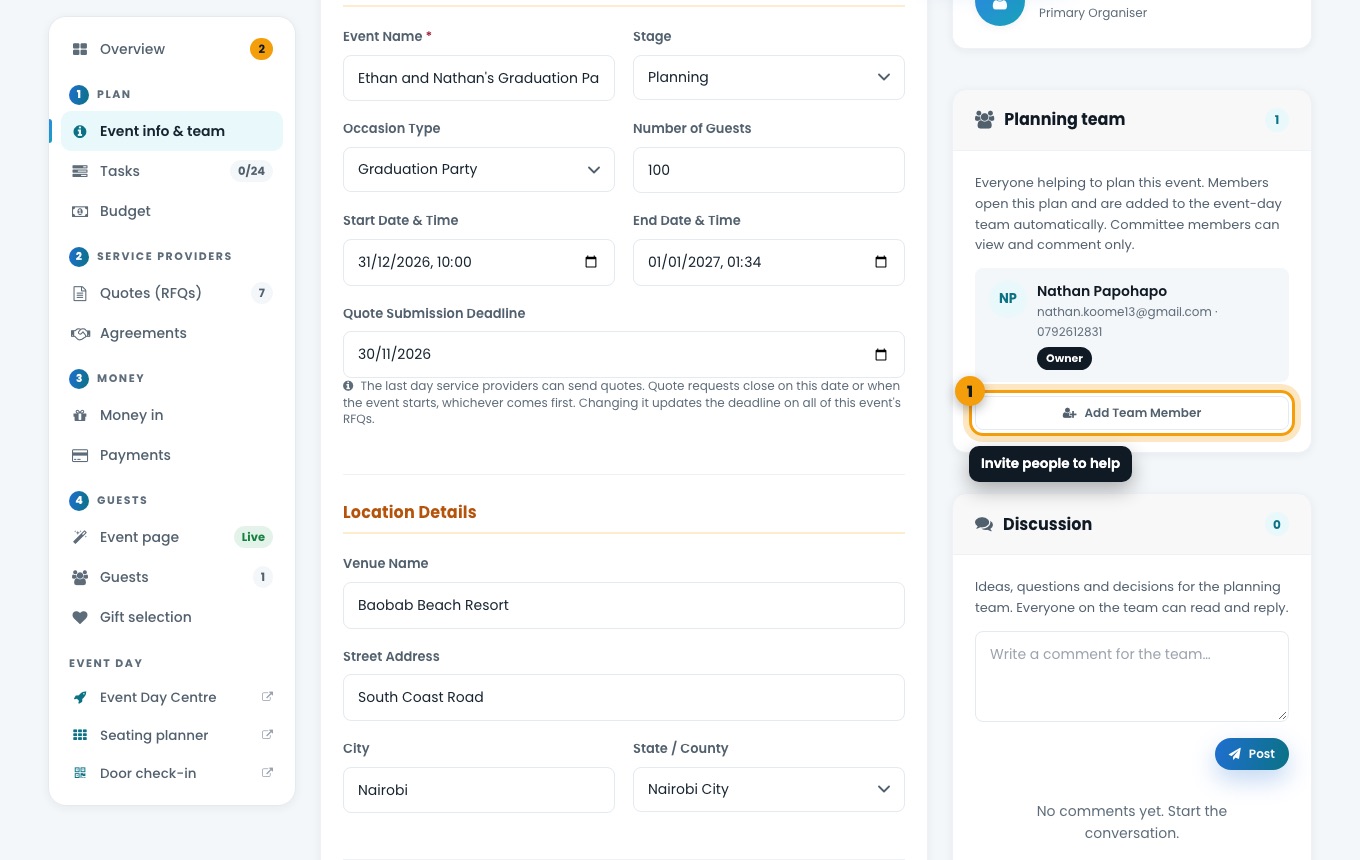Screen dimensions: 1360x860
Task: Click the Add Team Member button
Action: 1132,413
